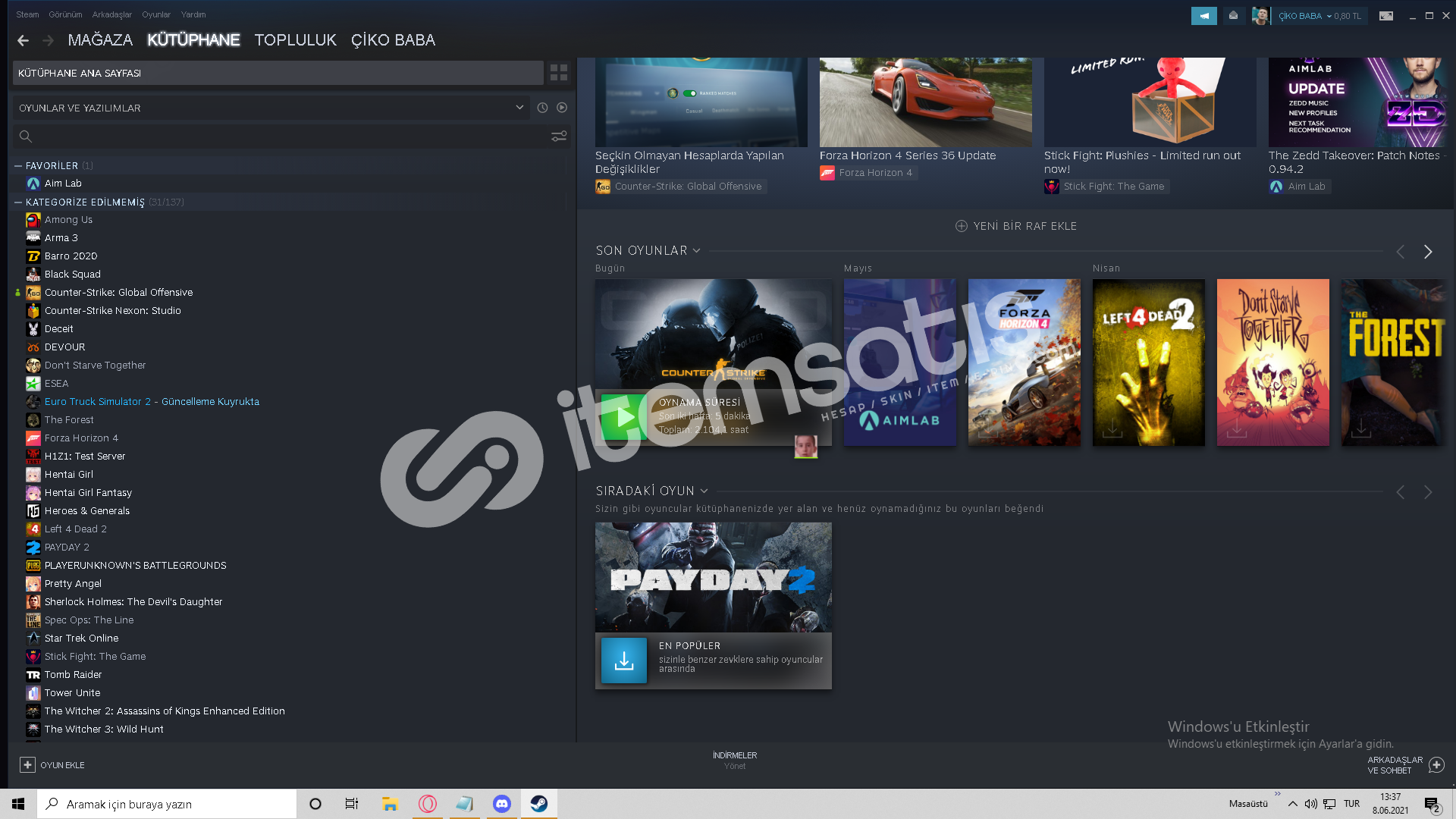The width and height of the screenshot is (1456, 819).
Task: Open advanced filter options icon
Action: point(559,136)
